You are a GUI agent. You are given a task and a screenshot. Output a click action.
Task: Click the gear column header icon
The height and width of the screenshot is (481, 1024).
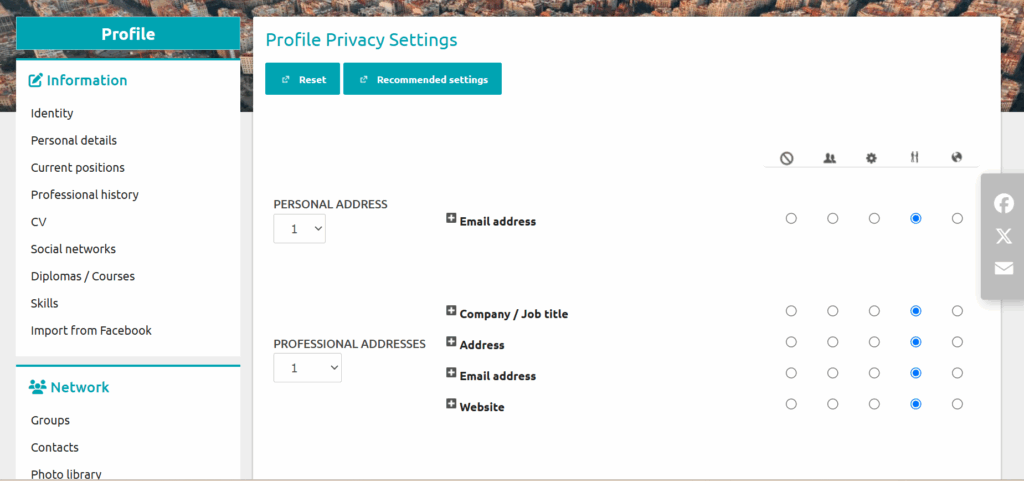click(x=871, y=158)
